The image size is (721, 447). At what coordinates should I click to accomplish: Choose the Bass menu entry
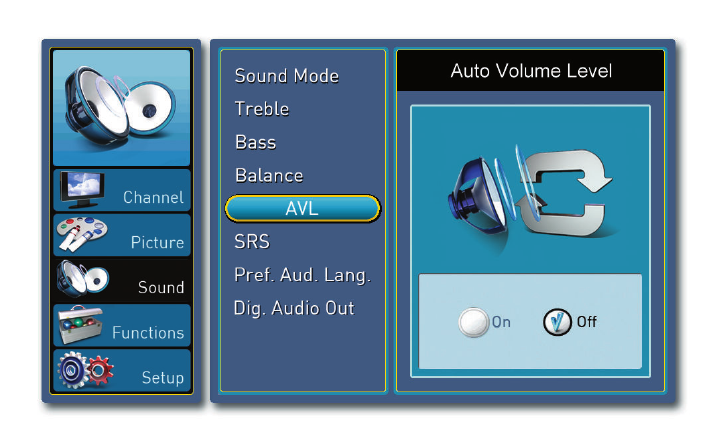point(256,142)
